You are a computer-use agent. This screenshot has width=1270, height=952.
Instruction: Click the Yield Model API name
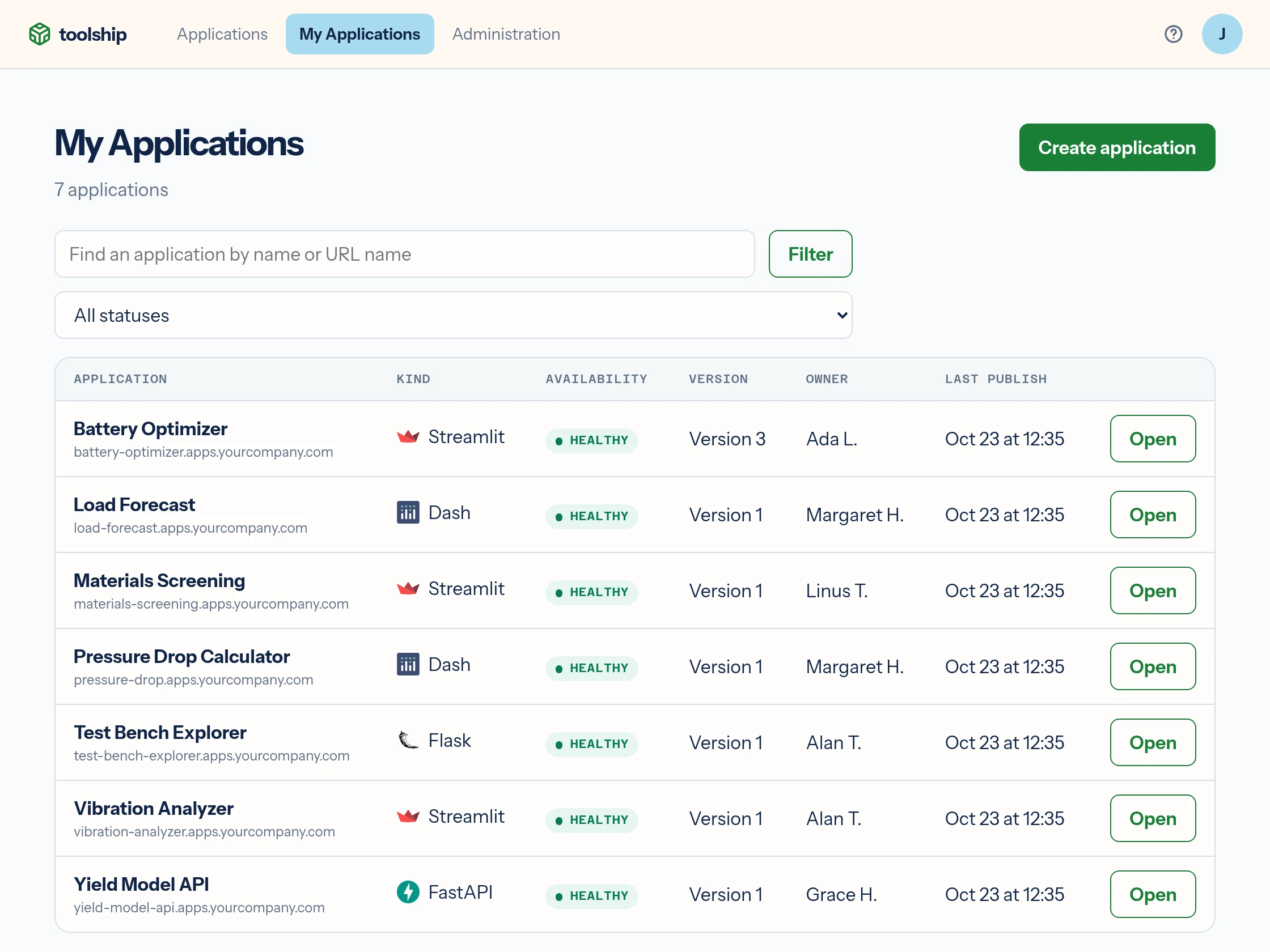point(141,885)
